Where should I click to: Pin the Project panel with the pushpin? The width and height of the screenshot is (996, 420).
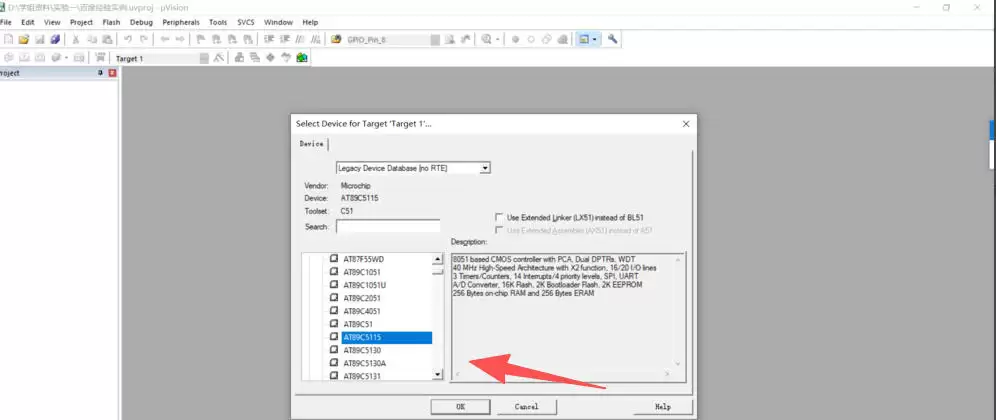coord(100,73)
